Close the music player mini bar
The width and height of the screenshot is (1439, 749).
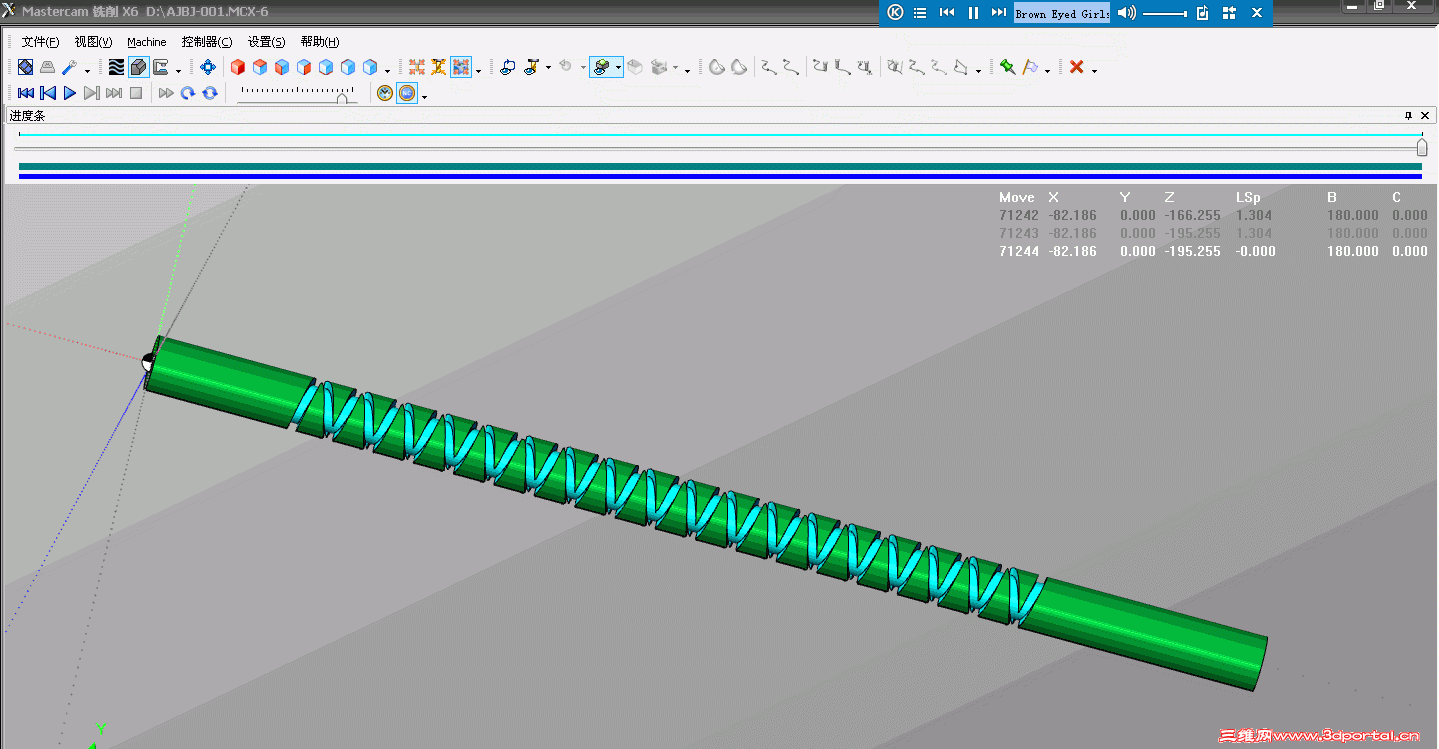[1257, 13]
